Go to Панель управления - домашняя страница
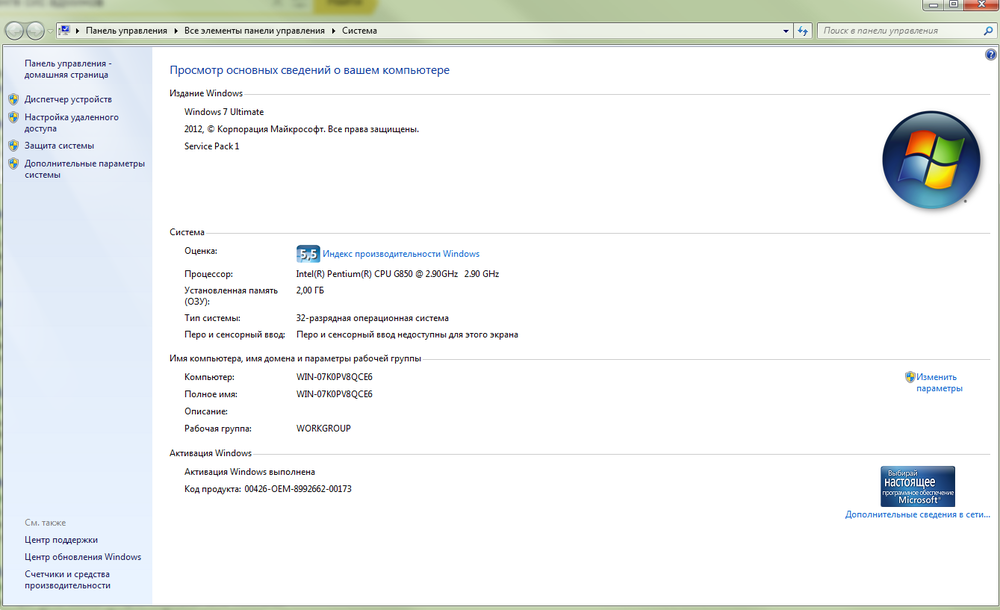The width and height of the screenshot is (1000, 610). pos(68,68)
